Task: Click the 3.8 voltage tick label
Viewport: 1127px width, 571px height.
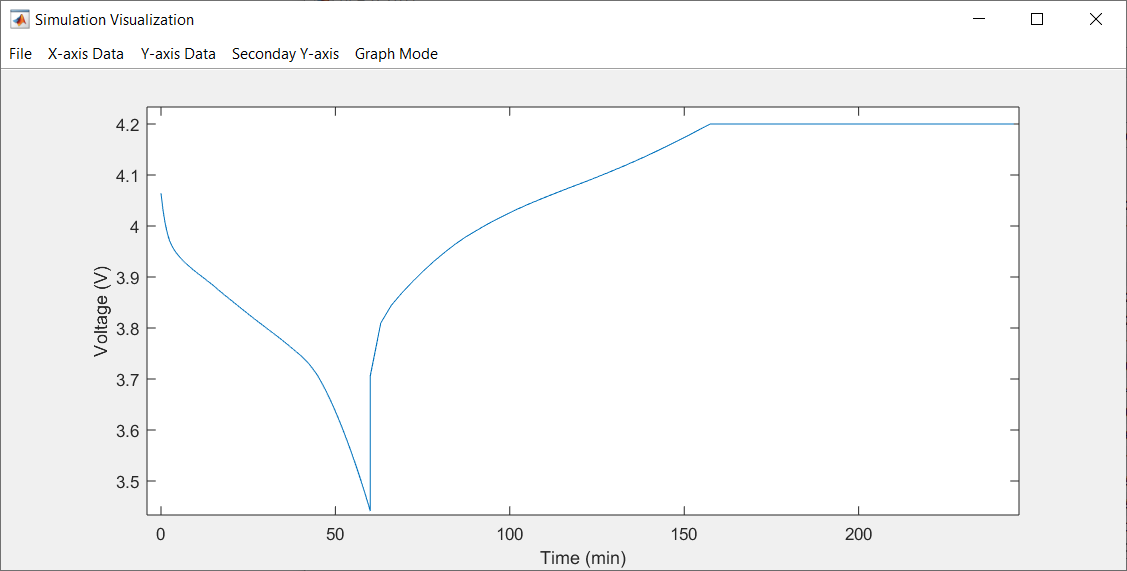Action: point(127,329)
